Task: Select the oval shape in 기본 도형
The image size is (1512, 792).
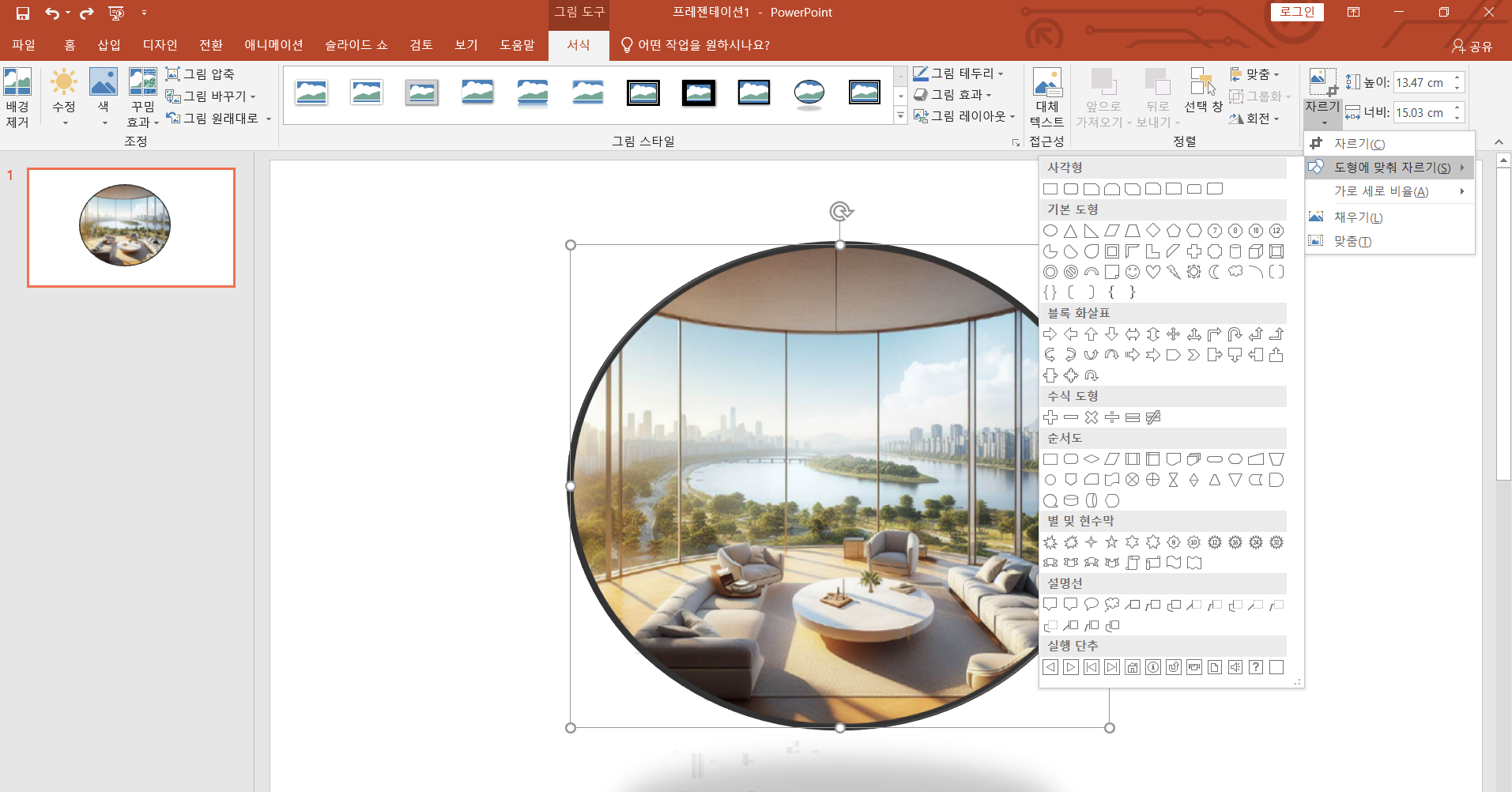Action: [1050, 231]
